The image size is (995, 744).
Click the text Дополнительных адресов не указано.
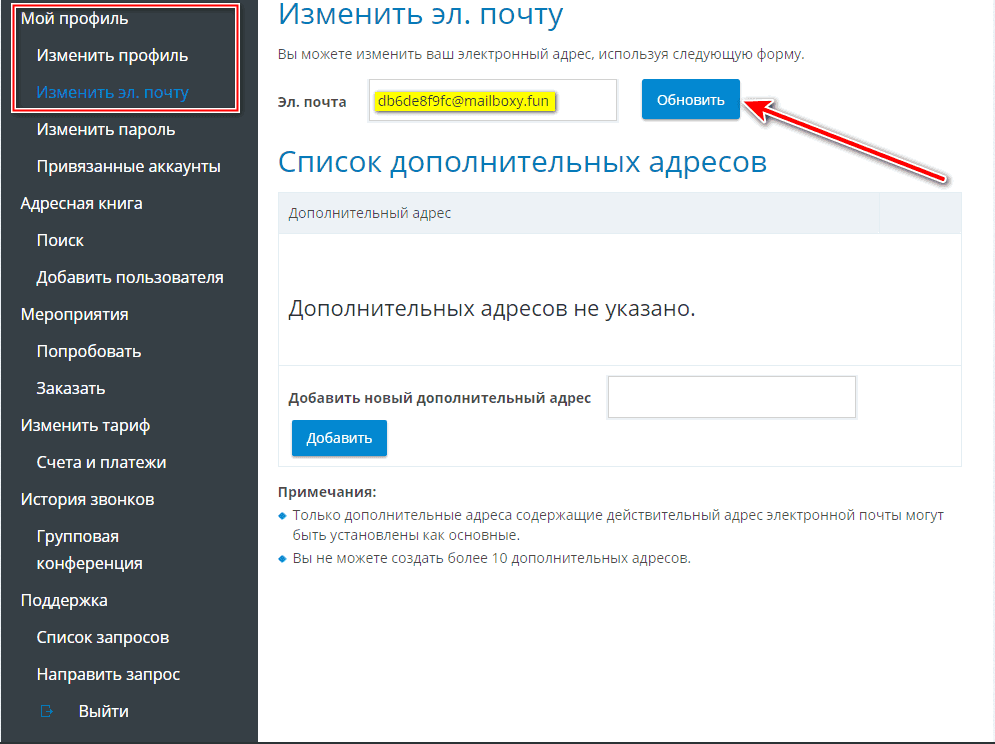pos(492,309)
